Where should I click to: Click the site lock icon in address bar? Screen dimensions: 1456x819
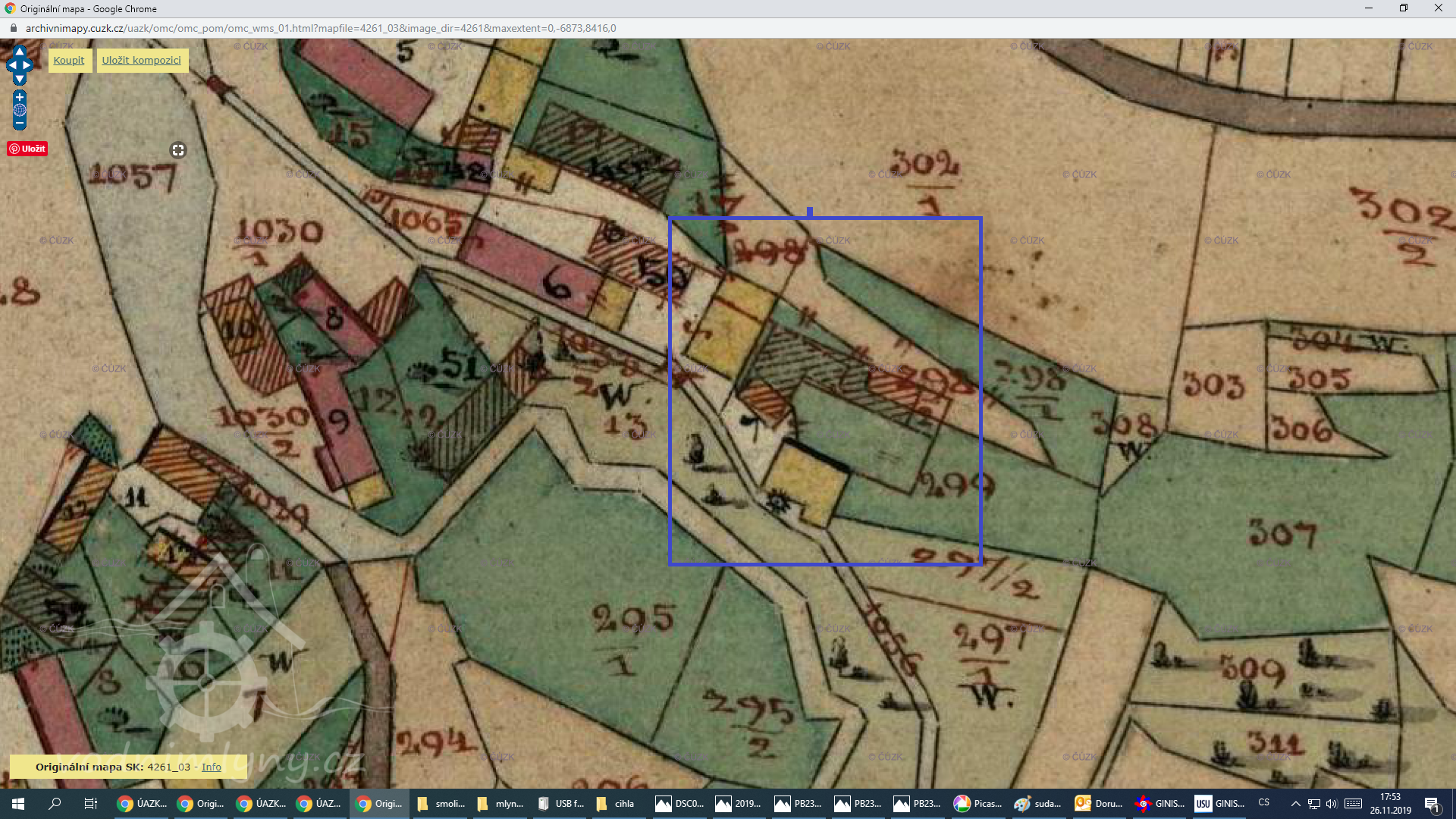pos(13,28)
